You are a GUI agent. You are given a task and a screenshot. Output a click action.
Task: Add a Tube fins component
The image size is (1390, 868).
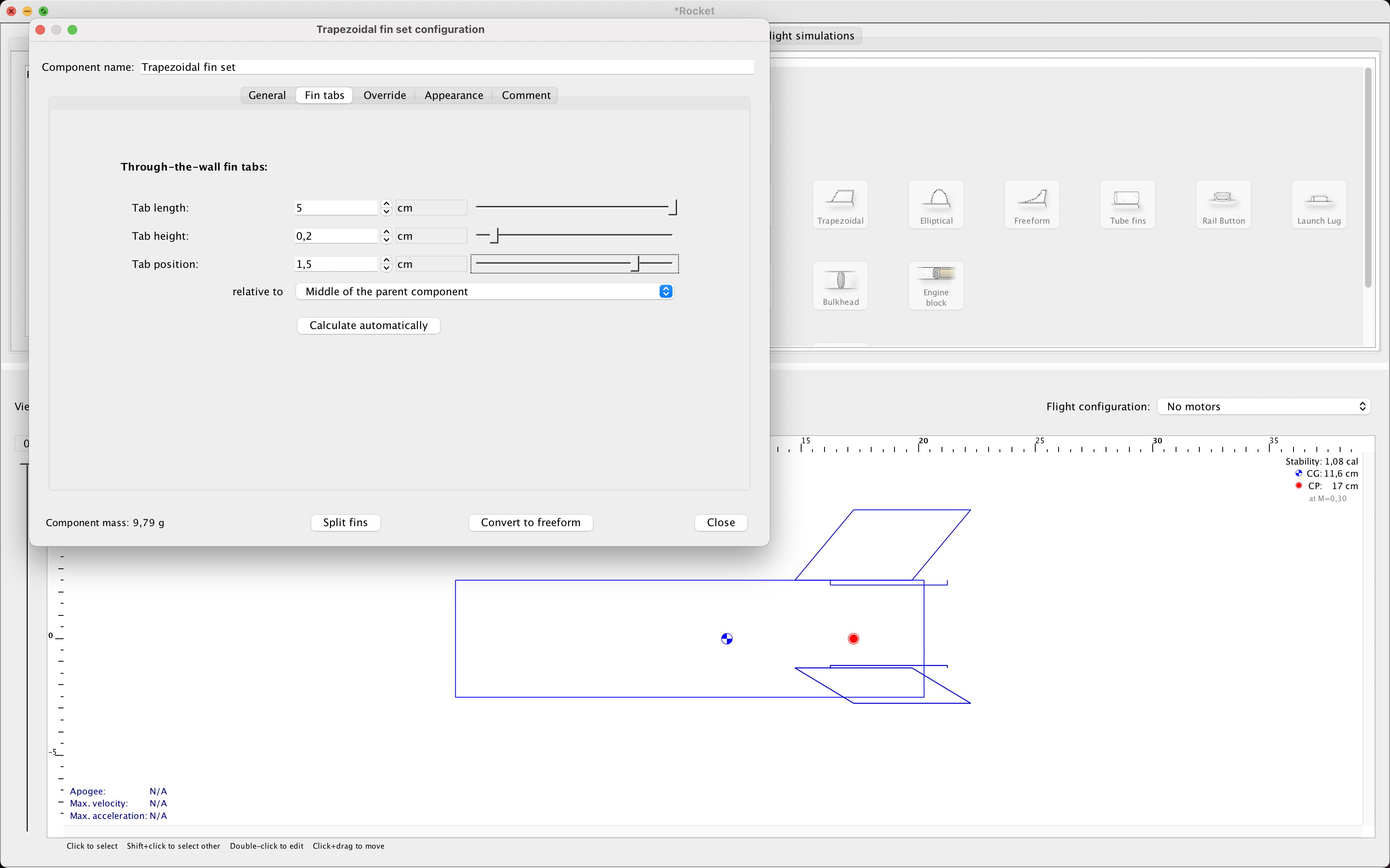point(1127,204)
